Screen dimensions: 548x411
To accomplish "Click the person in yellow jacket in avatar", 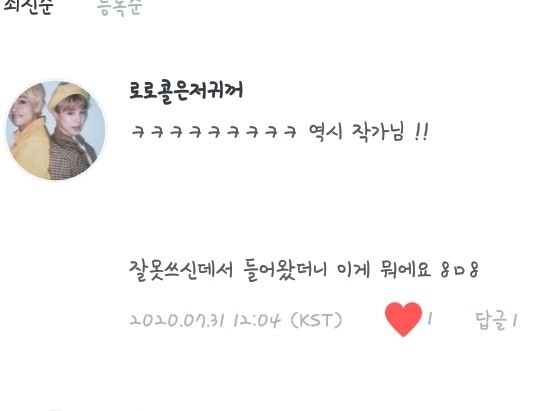I will click(x=28, y=136).
